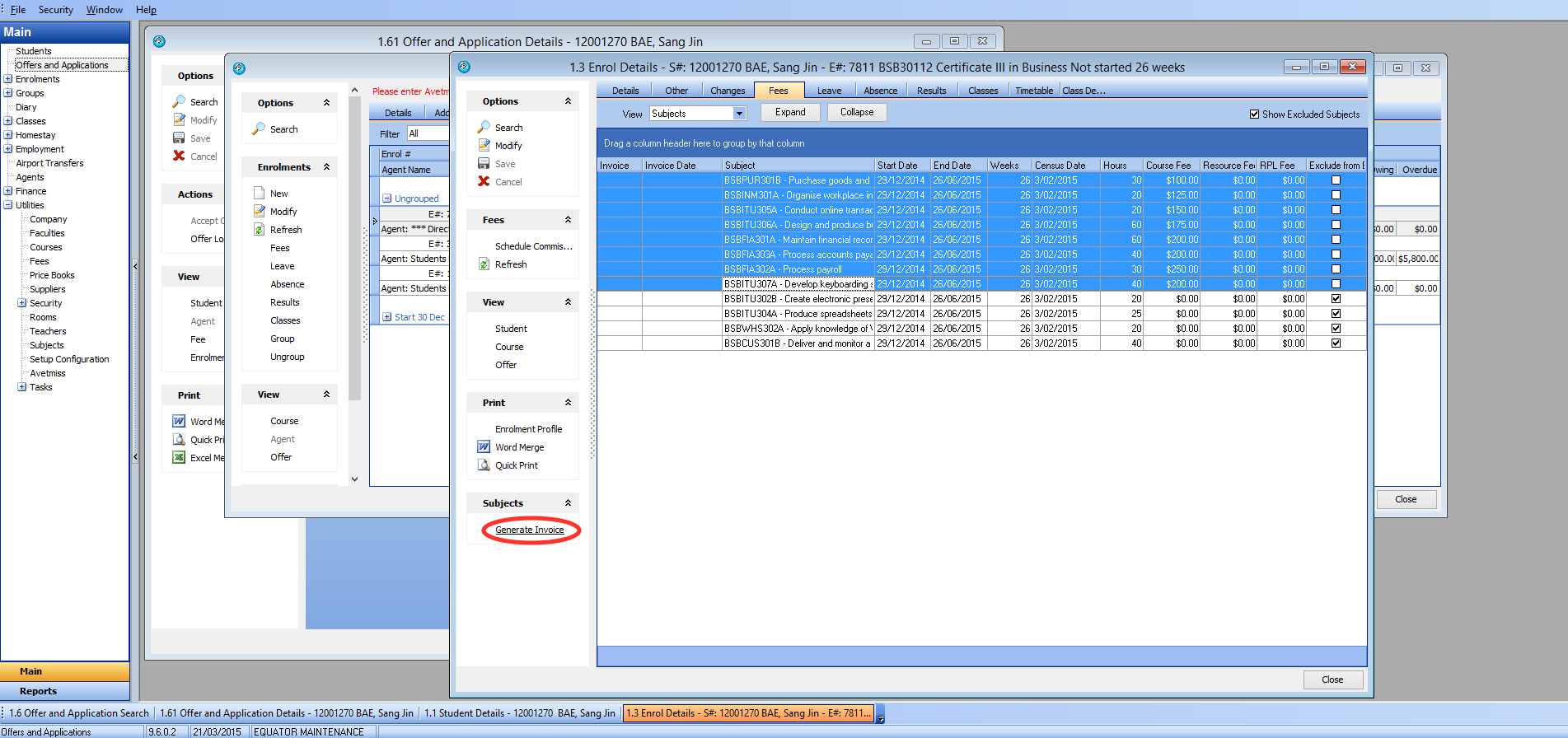
Task: Uncheck Exclude box for BSBITU302B row
Action: click(x=1336, y=299)
